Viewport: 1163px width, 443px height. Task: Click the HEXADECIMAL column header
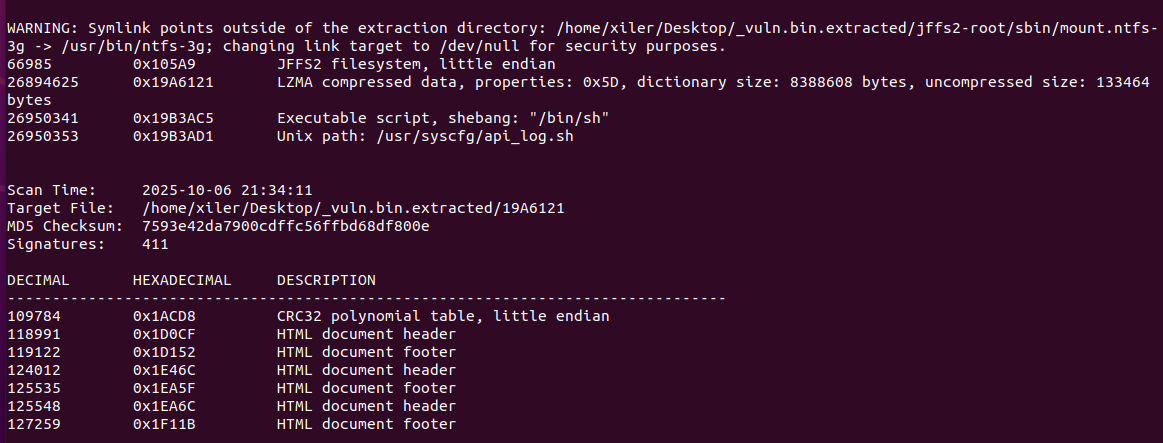182,280
